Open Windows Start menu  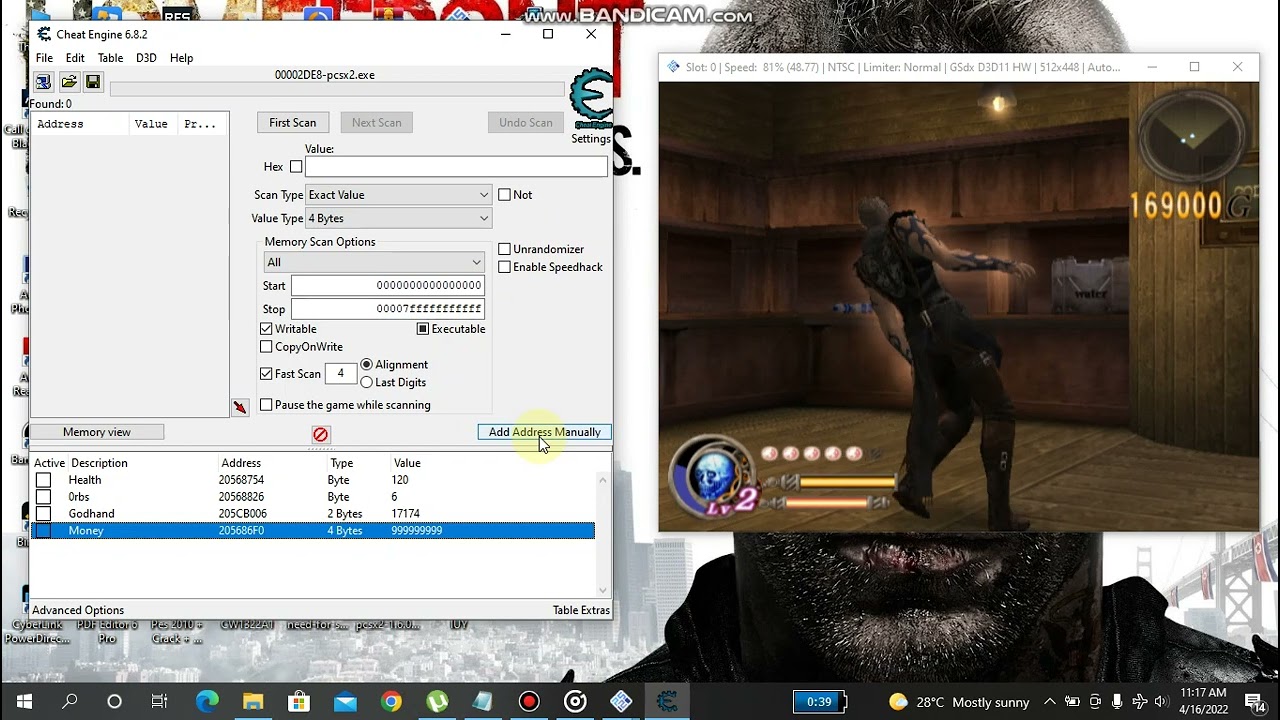click(x=24, y=701)
